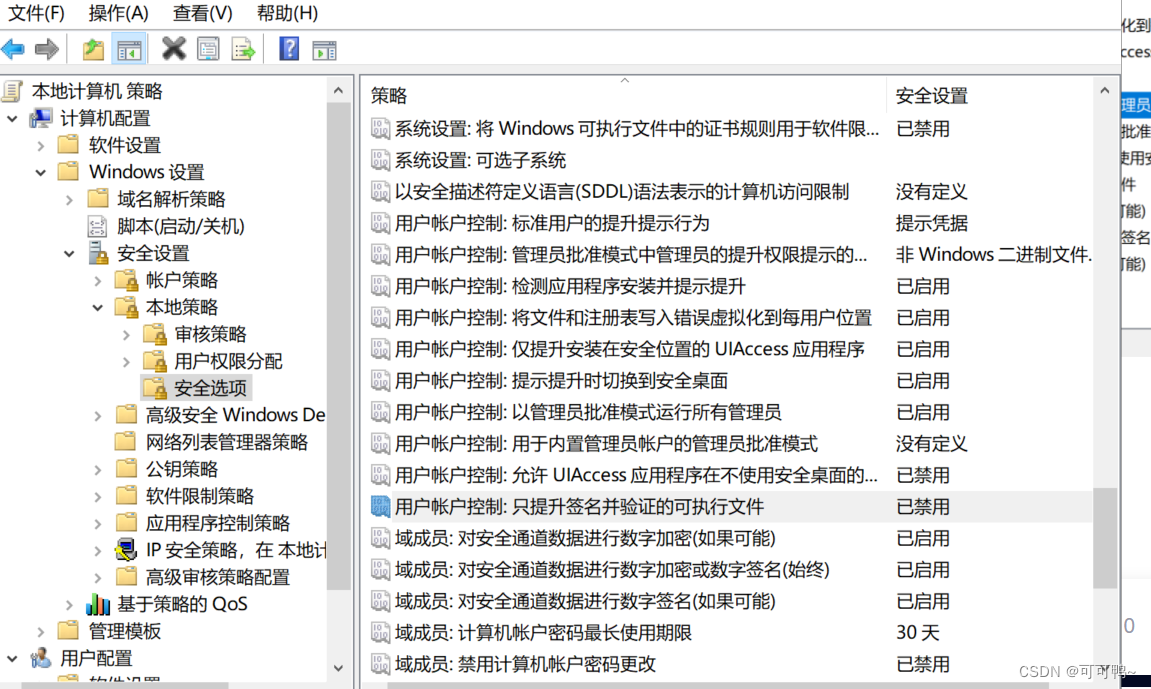Click the Help question mark icon
Viewport: 1151px width, 689px height.
pos(289,49)
